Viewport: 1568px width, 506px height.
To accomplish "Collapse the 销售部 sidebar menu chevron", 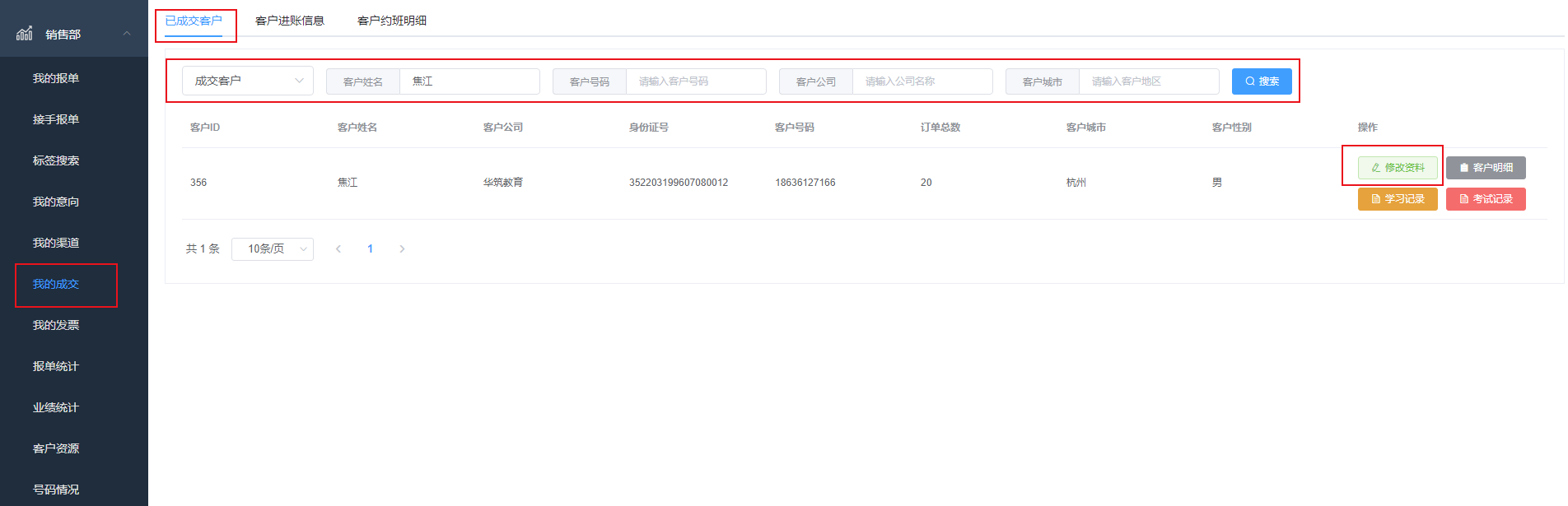I will click(127, 34).
